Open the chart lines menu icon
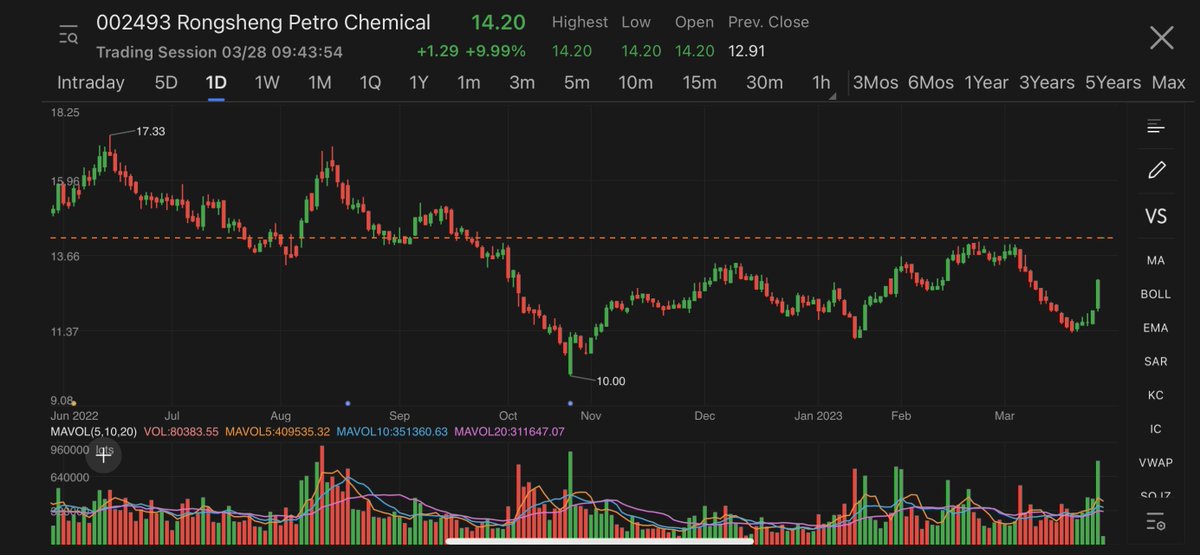Screen dimensions: 1200x555 pos(1156,126)
